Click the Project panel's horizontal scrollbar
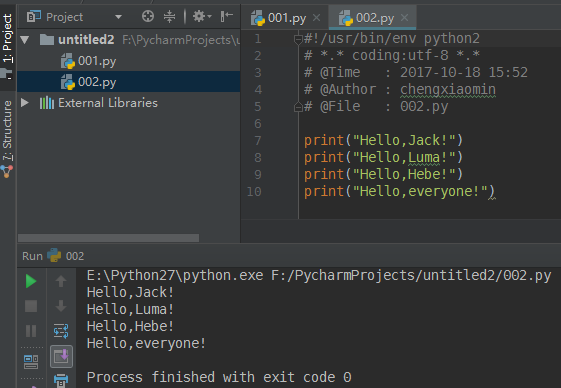The image size is (561, 388). (108, 238)
